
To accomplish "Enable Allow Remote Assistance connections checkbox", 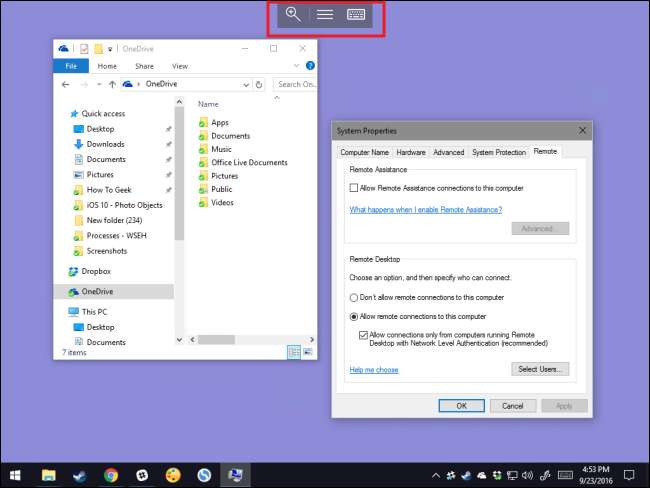I will pos(354,188).
